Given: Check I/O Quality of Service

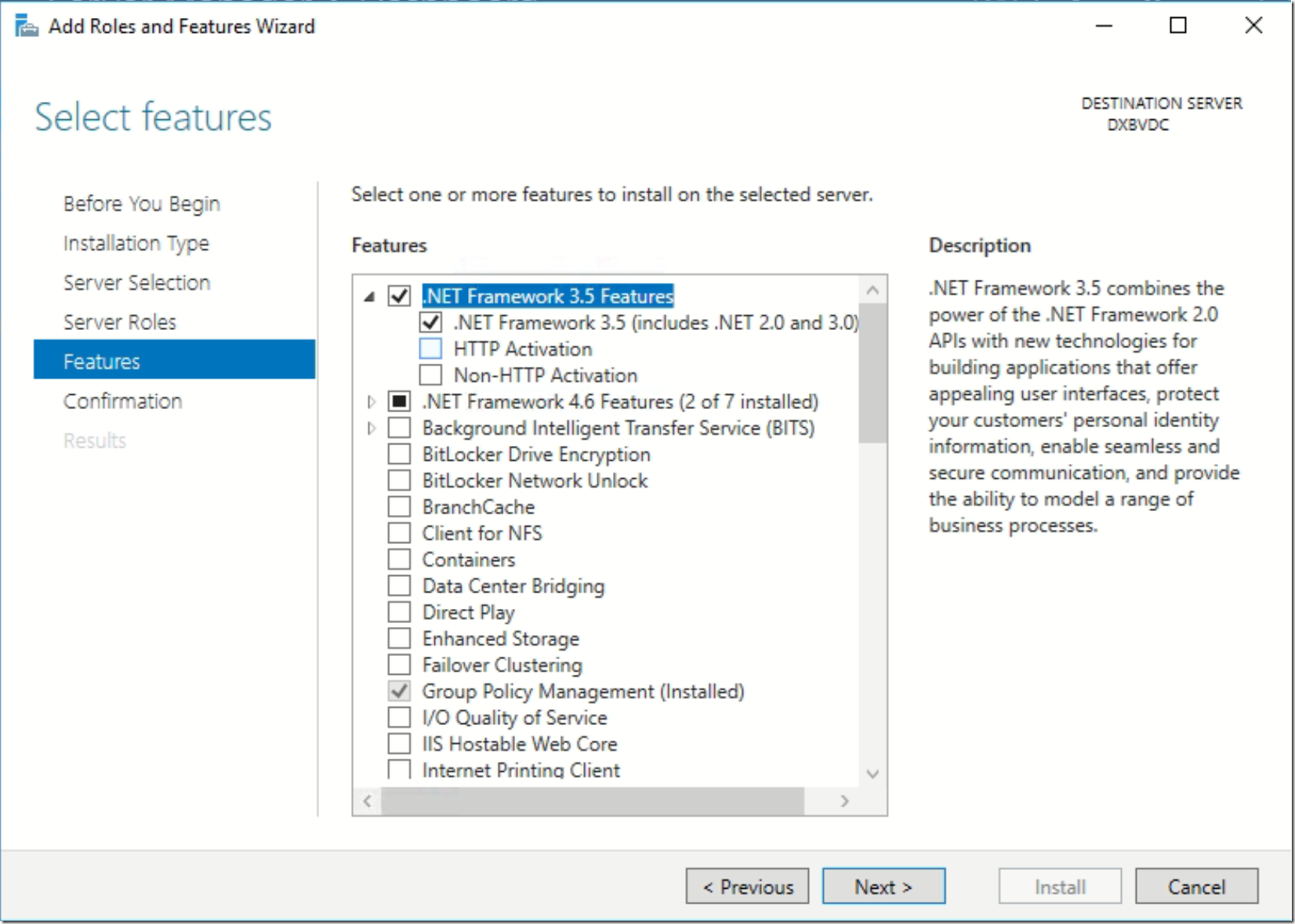Looking at the screenshot, I should [x=399, y=717].
